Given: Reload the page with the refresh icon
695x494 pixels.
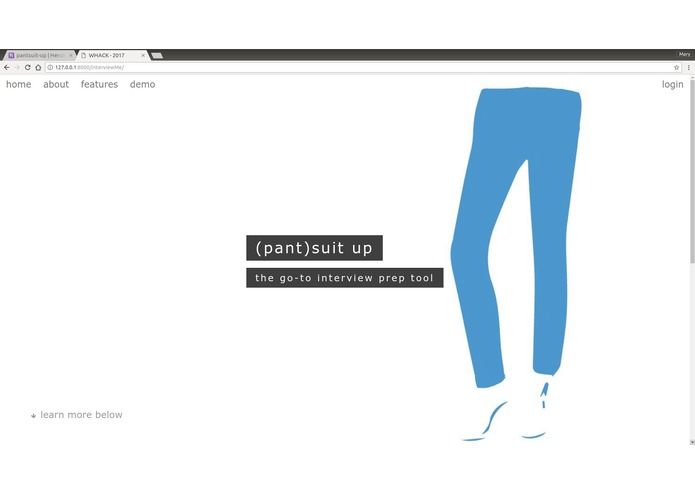Looking at the screenshot, I should point(27,67).
